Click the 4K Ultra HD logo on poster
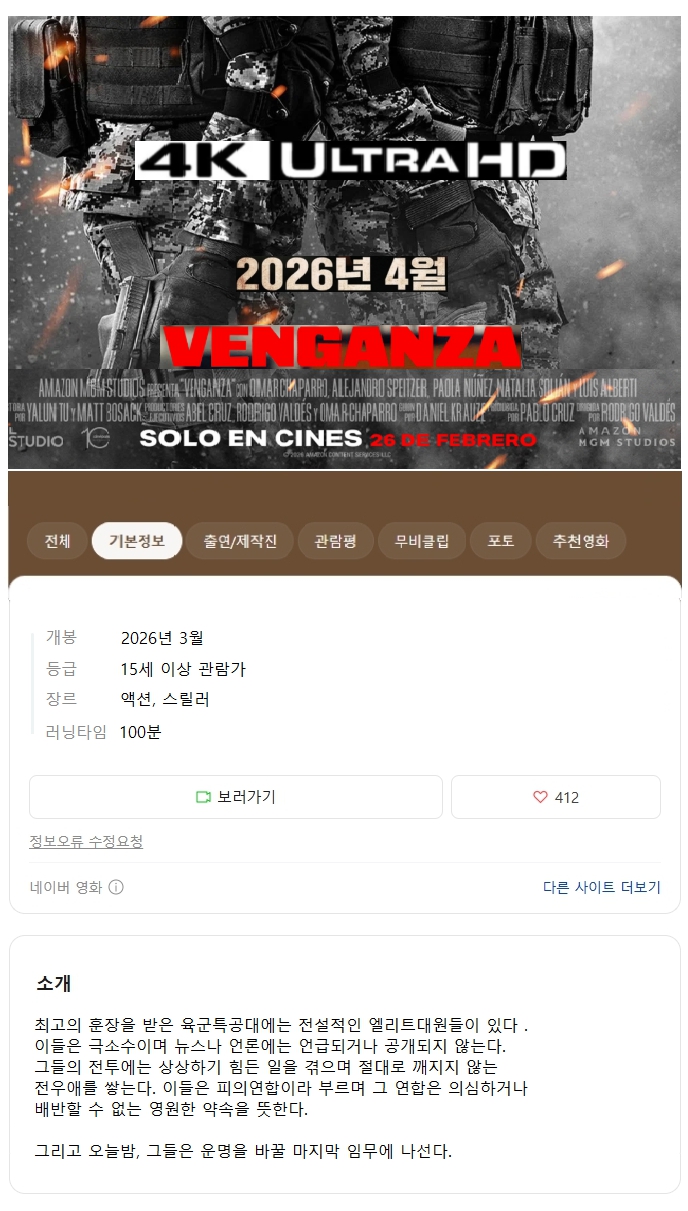 (x=351, y=160)
